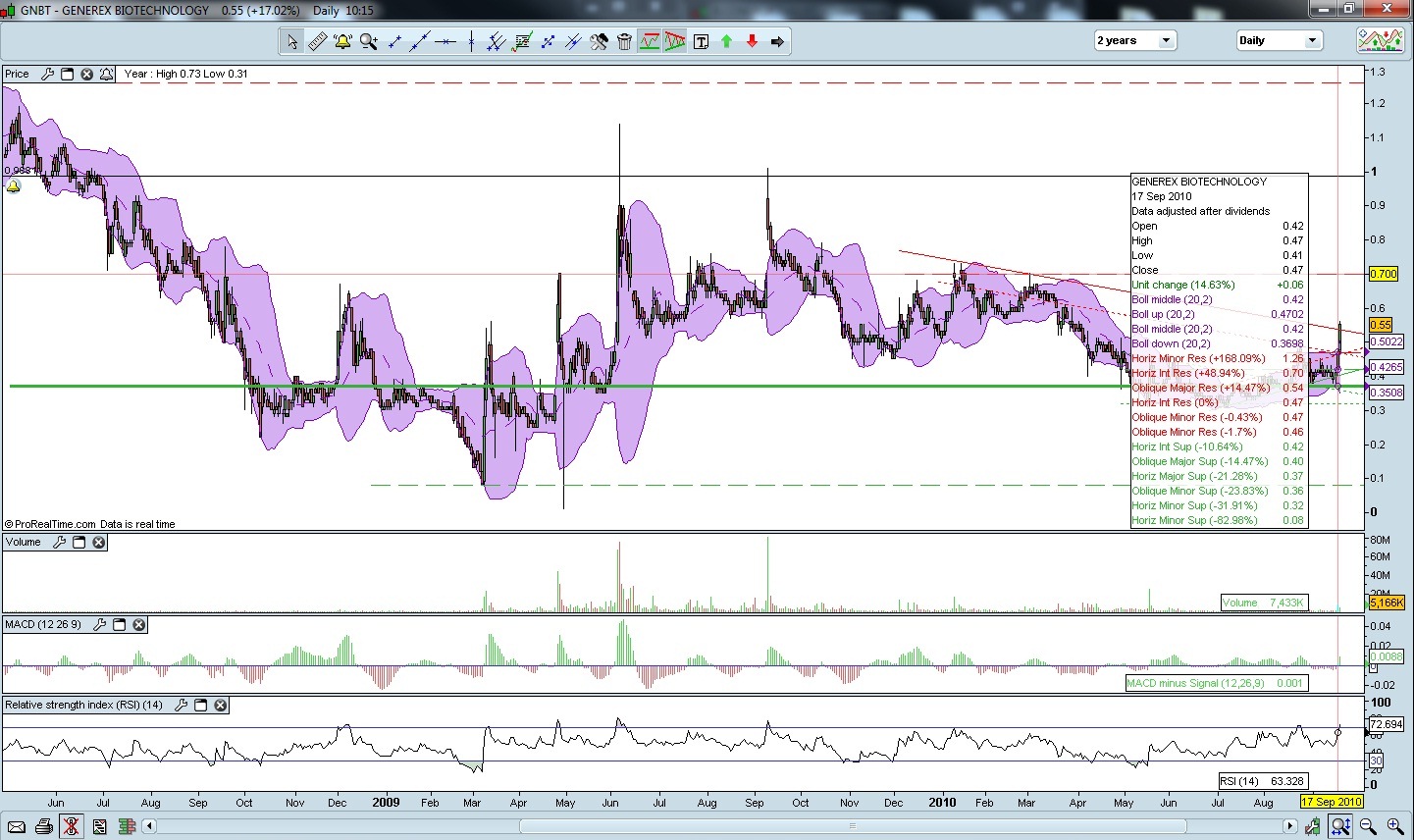Click the MACD panel window icon
The height and width of the screenshot is (840, 1414).
click(119, 624)
